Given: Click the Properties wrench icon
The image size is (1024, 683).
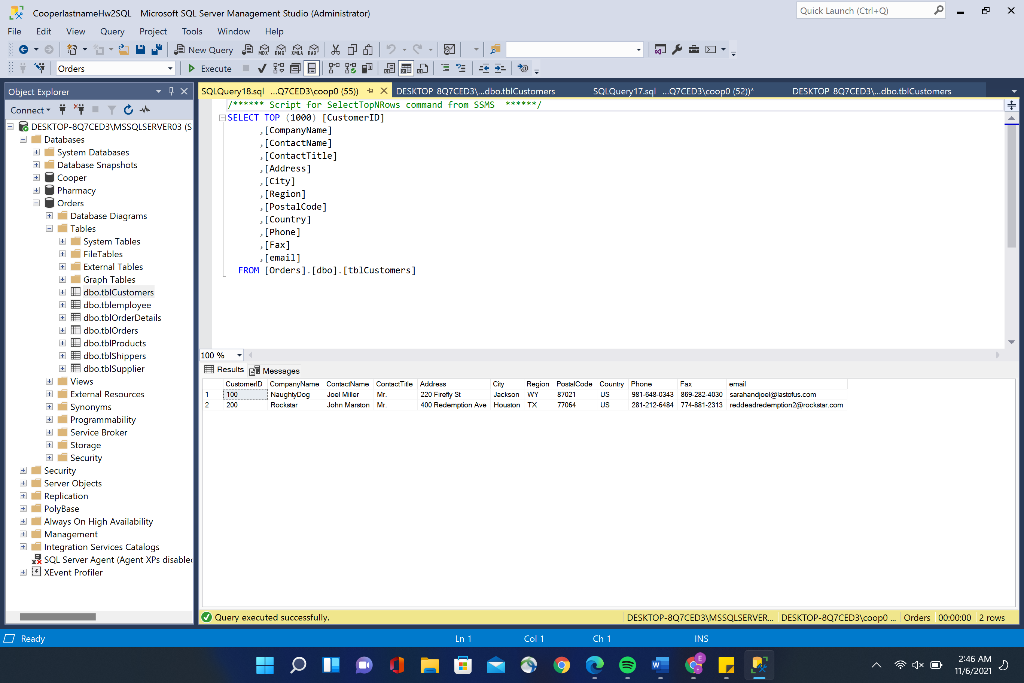Looking at the screenshot, I should tap(677, 50).
